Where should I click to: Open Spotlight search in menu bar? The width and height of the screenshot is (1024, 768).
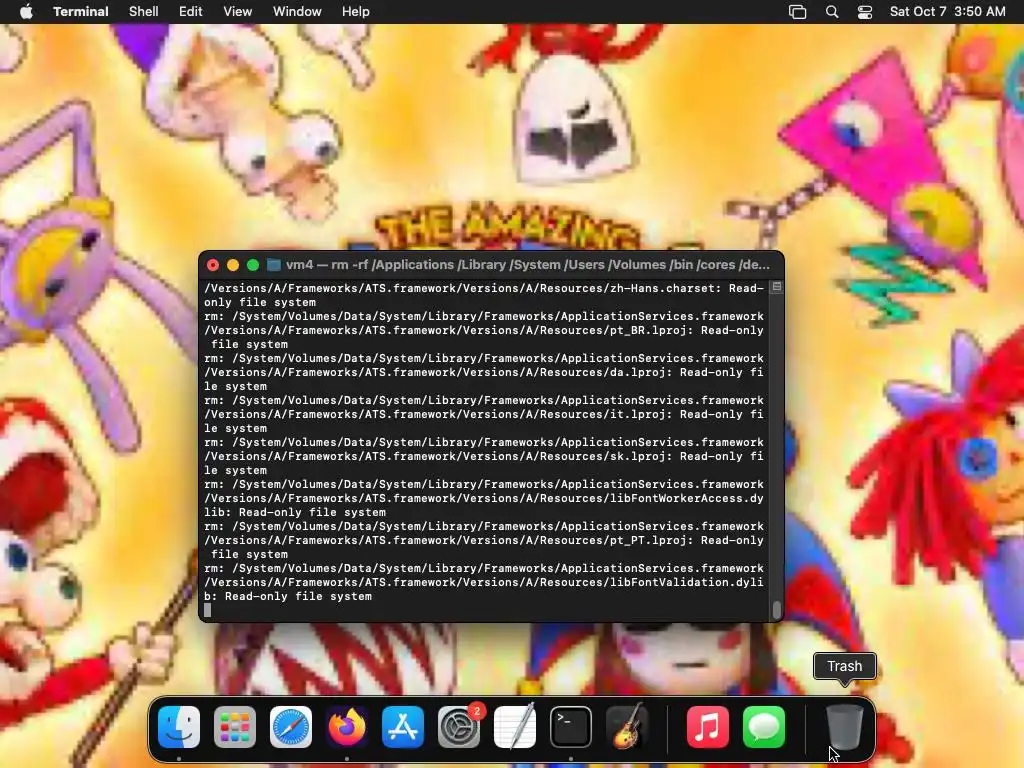tap(832, 12)
